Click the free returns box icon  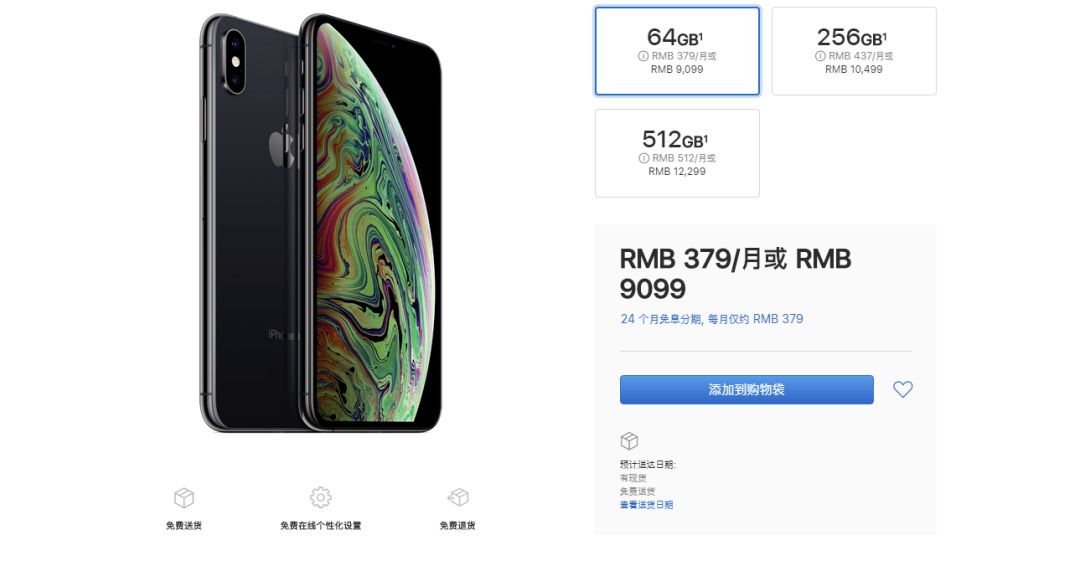point(458,497)
